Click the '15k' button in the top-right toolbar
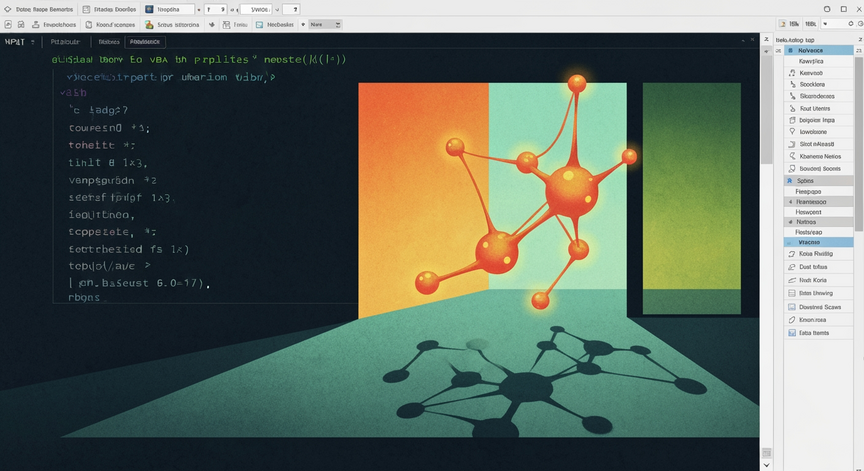Viewport: 864px width, 471px height. (789, 24)
